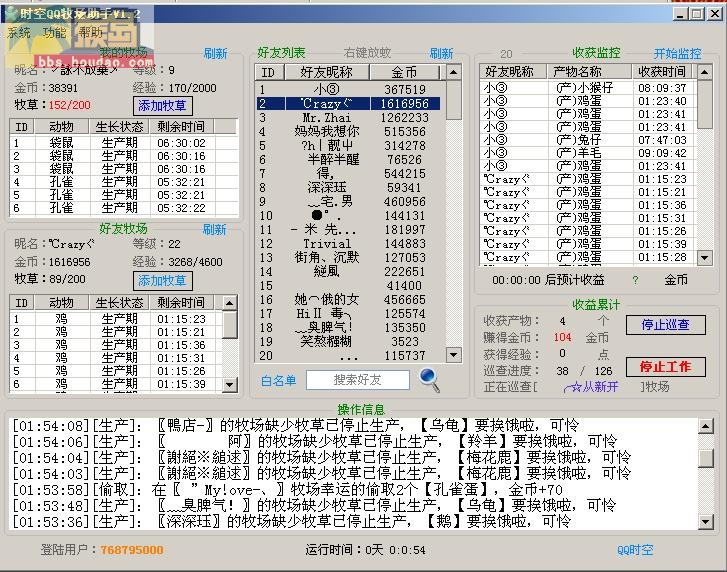Click 开始监控 to start monitoring
The height and width of the screenshot is (572, 727).
677,53
